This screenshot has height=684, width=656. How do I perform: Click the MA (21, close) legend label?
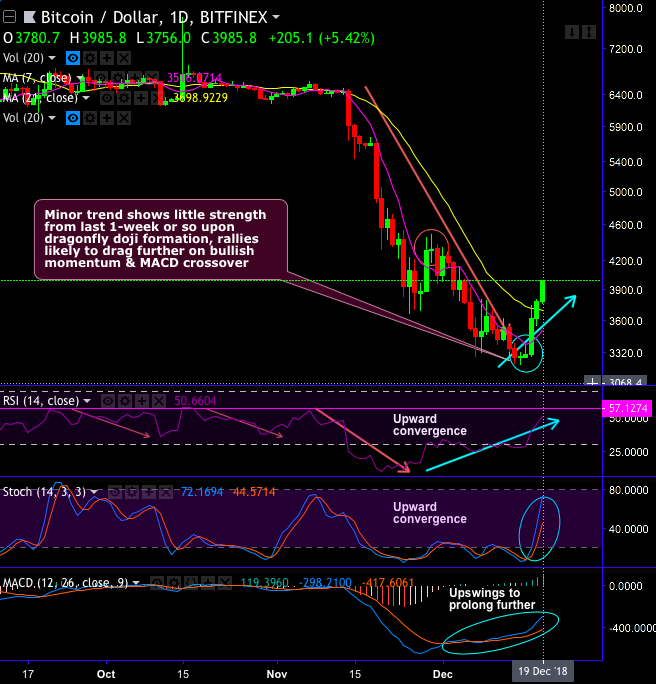(40, 98)
